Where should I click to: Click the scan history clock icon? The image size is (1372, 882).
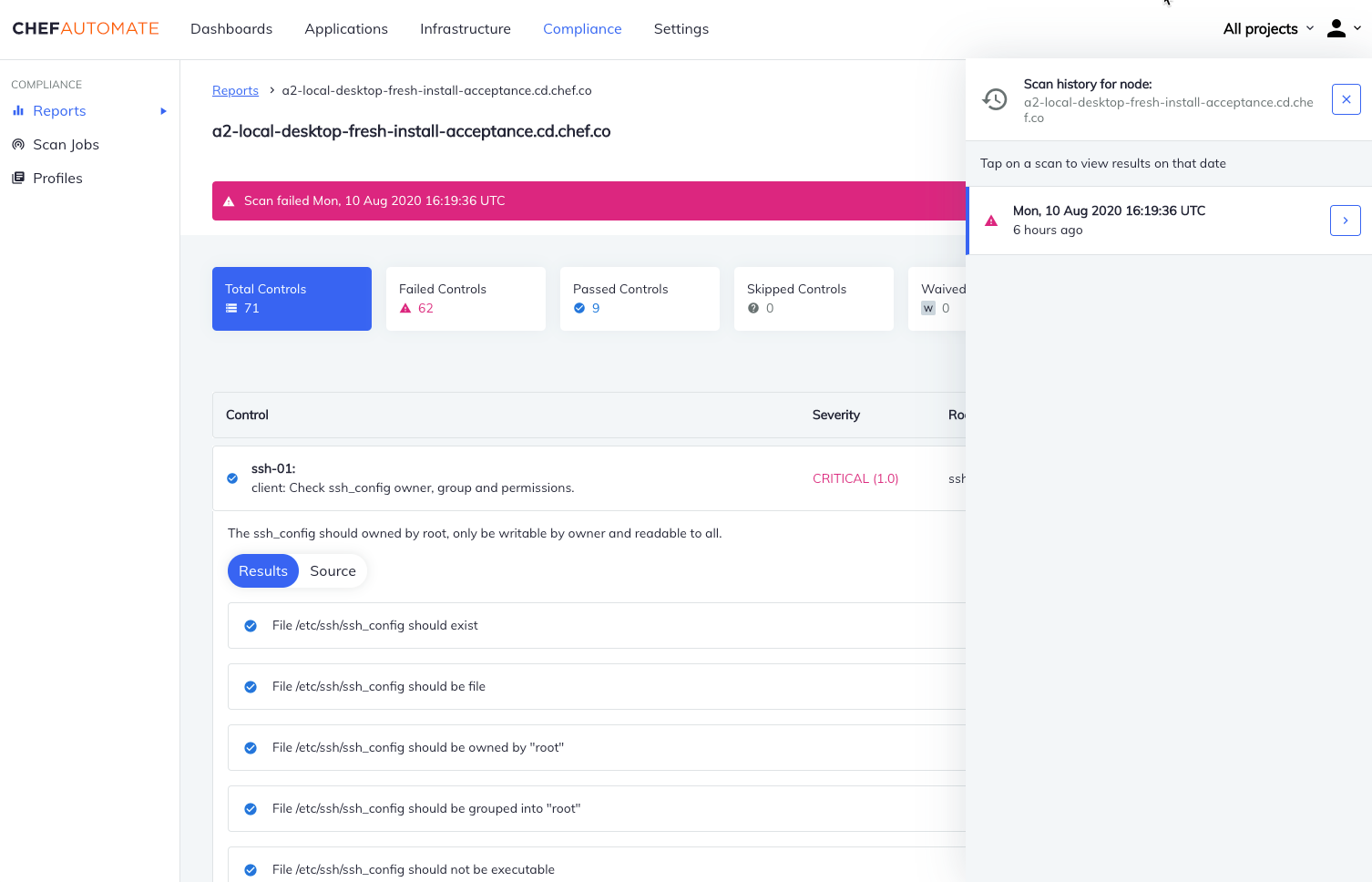click(x=995, y=99)
